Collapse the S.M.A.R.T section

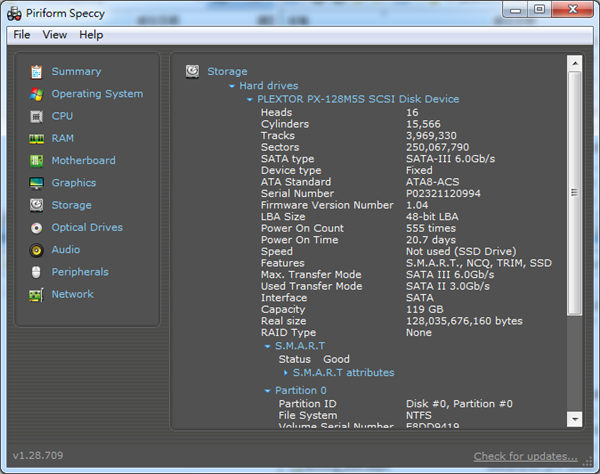(x=267, y=346)
